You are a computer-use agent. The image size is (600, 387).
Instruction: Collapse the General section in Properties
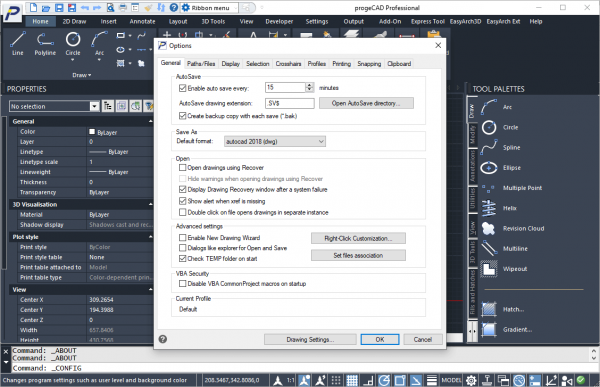click(x=150, y=121)
